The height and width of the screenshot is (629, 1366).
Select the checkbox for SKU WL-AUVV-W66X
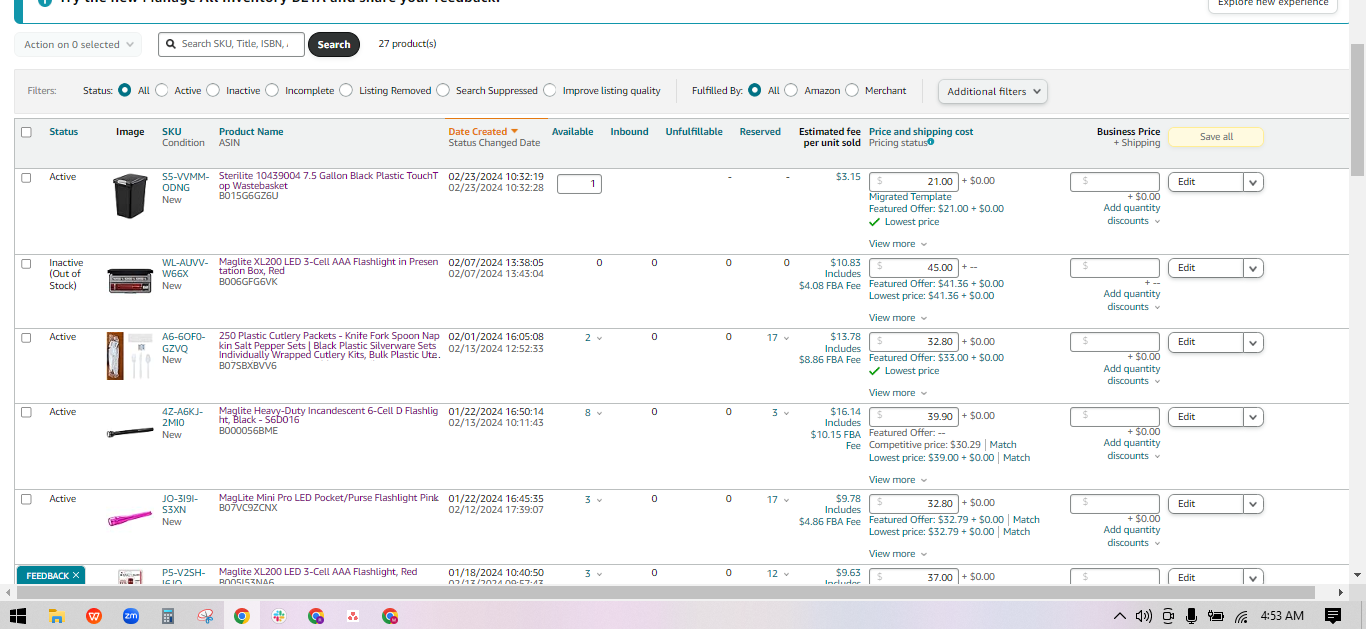pyautogui.click(x=26, y=263)
